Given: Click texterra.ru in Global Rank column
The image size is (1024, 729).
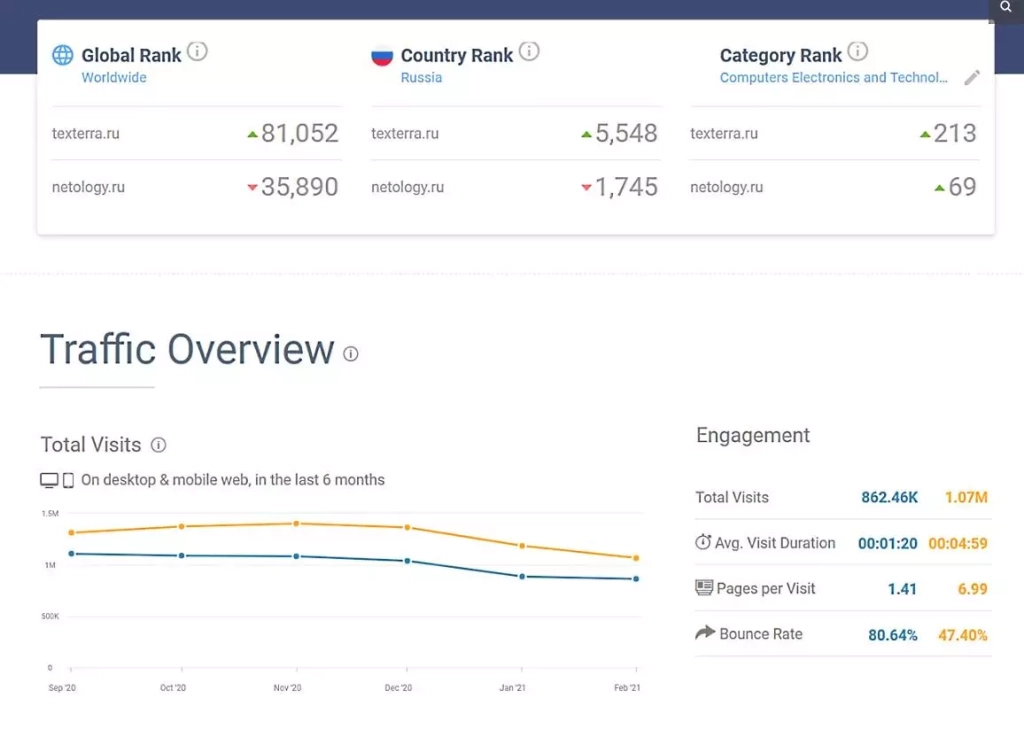Looking at the screenshot, I should point(86,133).
